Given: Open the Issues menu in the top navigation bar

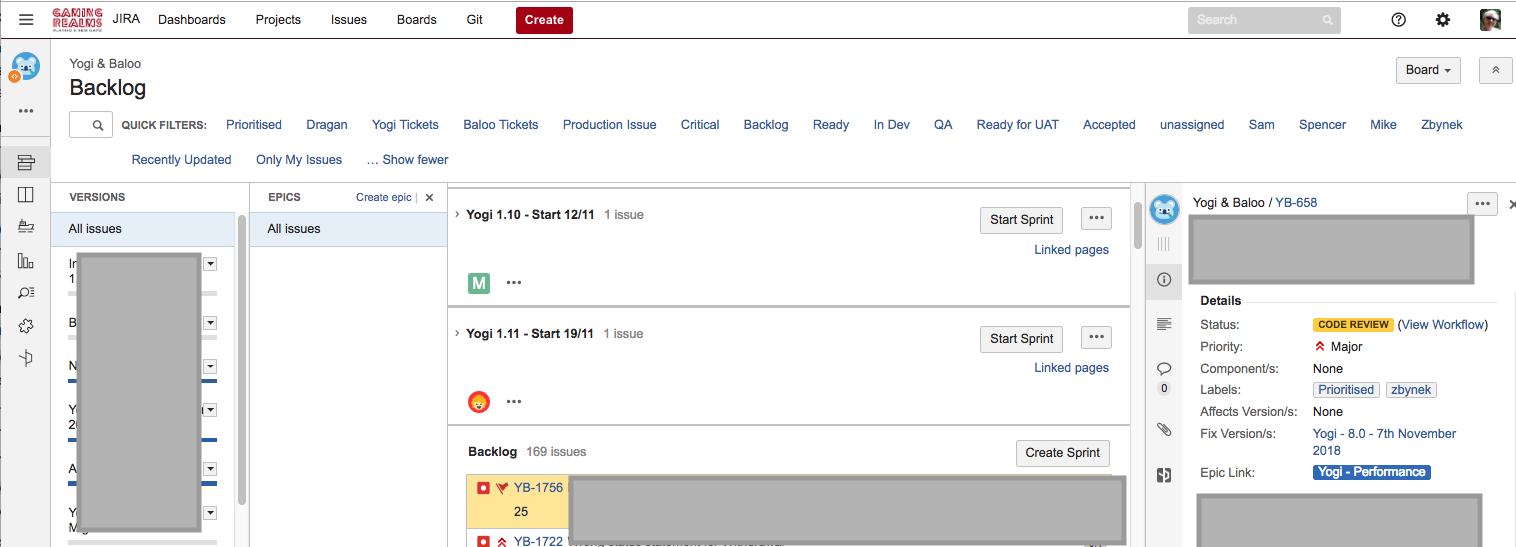Looking at the screenshot, I should [x=349, y=20].
